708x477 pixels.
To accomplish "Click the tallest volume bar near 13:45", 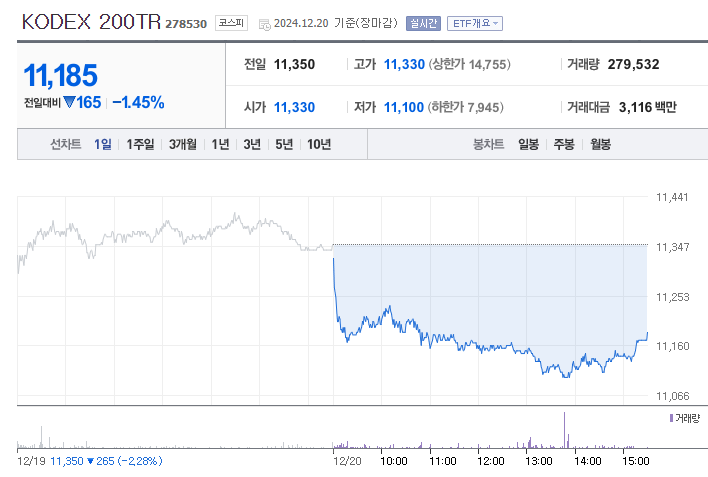I will (x=564, y=430).
